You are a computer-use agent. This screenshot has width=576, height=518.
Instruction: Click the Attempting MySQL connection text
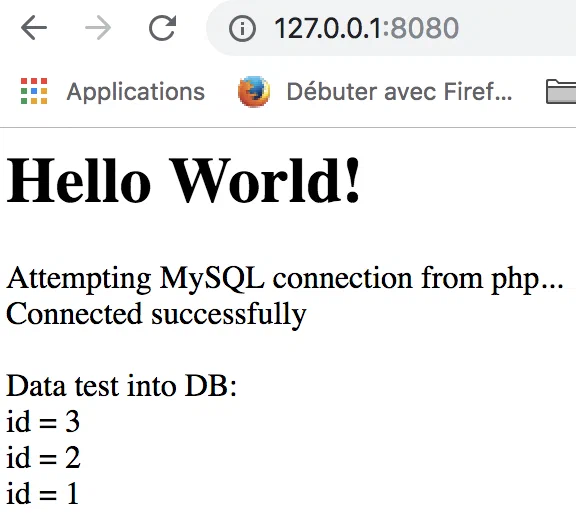[285, 279]
